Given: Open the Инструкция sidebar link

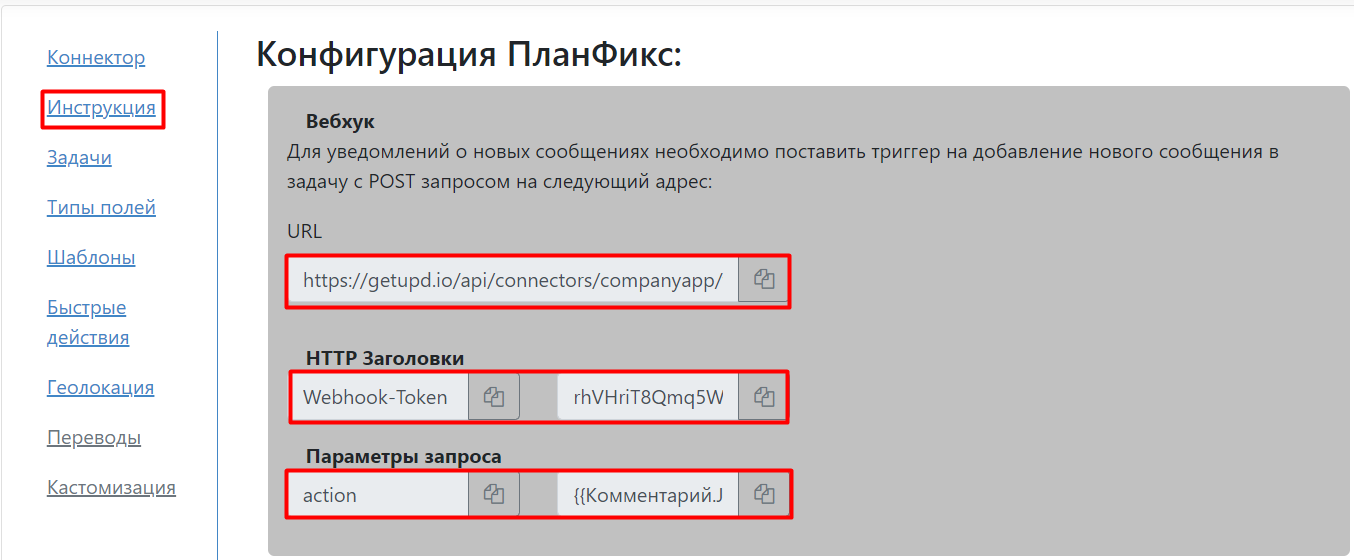Looking at the screenshot, I should click(102, 107).
